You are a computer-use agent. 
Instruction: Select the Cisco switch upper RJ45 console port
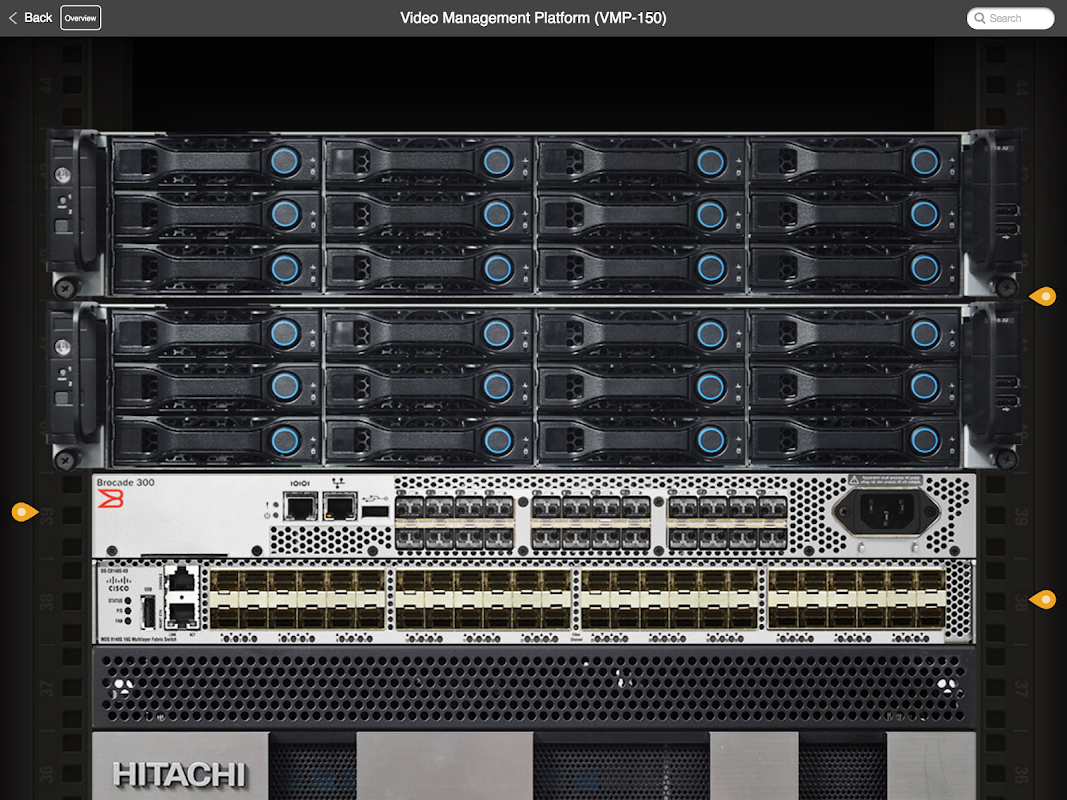click(182, 578)
